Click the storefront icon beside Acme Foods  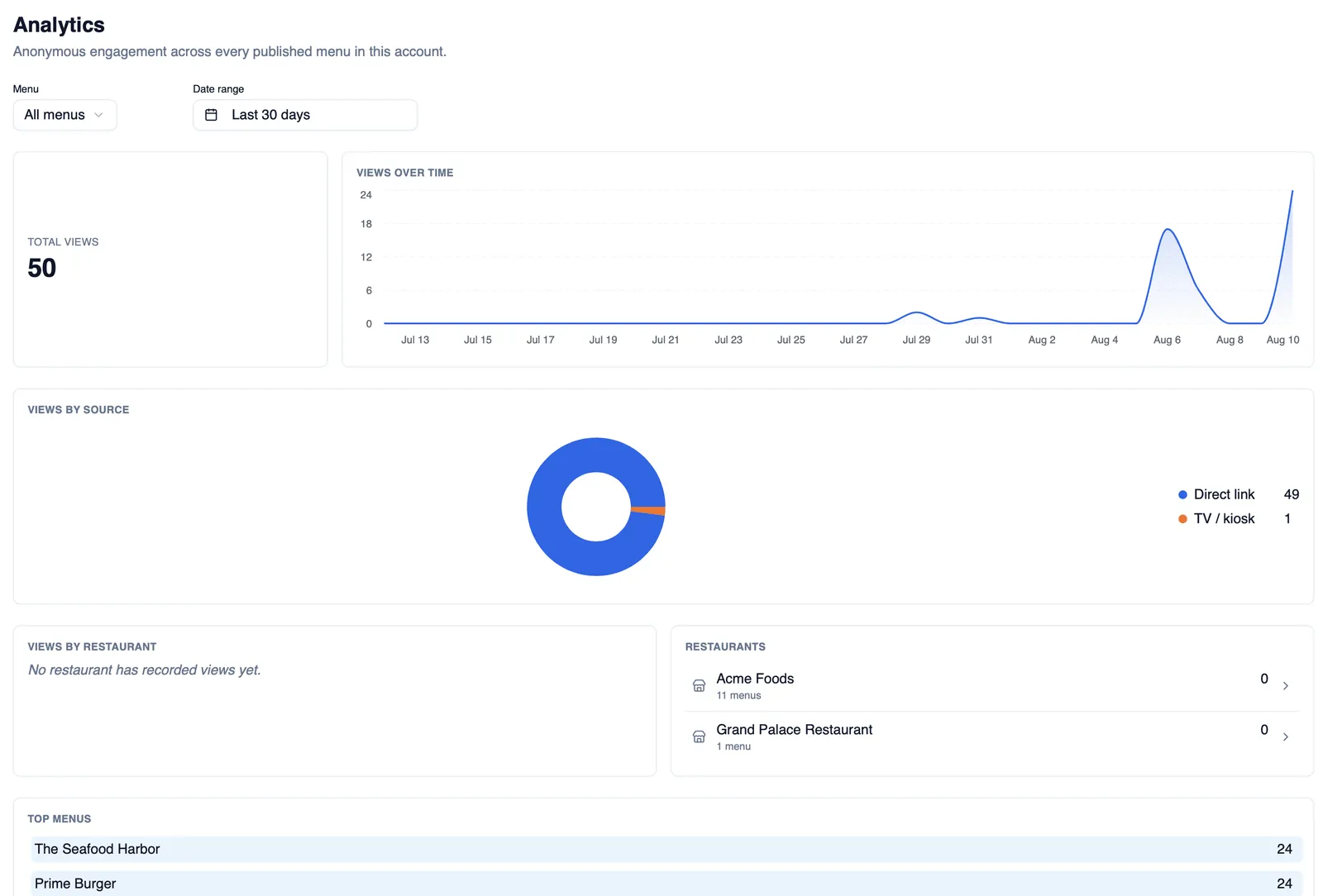click(699, 685)
